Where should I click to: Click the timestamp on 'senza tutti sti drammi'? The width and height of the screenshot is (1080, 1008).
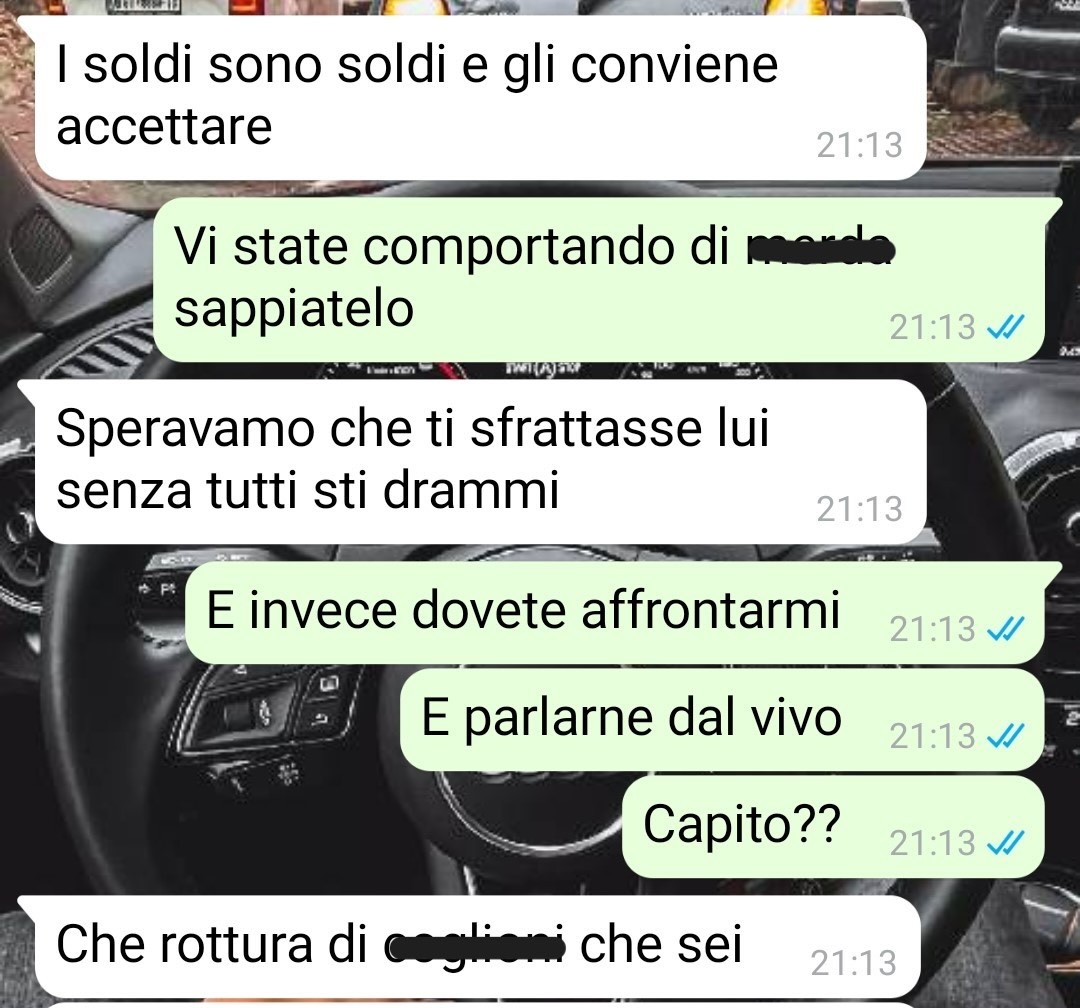pos(859,509)
